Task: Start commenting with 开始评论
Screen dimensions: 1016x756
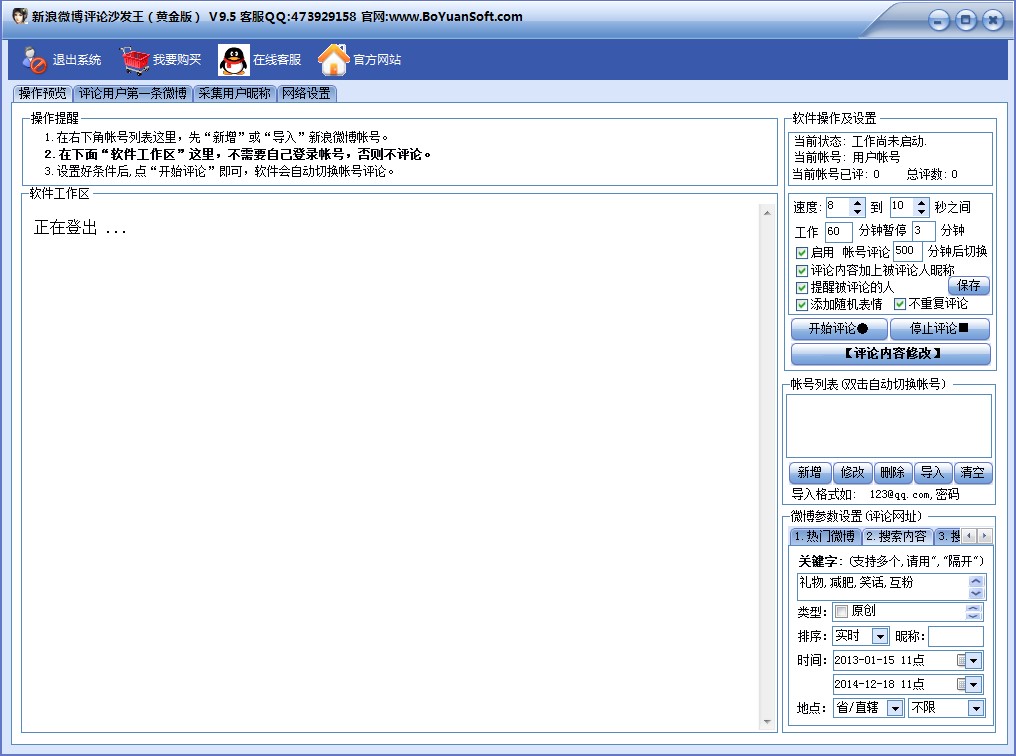Action: [839, 329]
